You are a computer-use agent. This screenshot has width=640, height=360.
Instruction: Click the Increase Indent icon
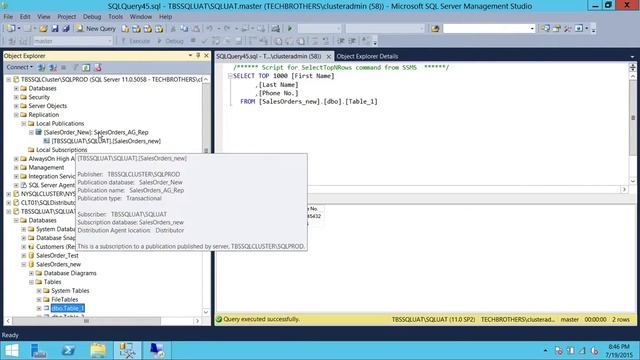352,41
